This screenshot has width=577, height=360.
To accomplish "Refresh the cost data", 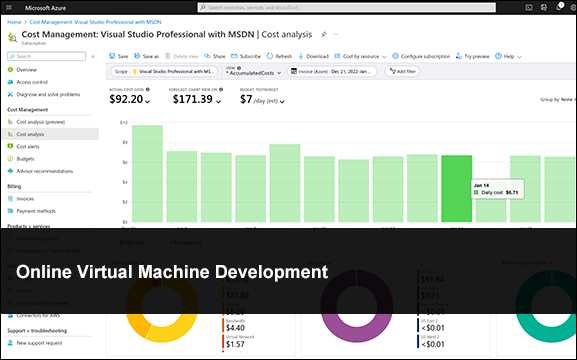I will 279,56.
